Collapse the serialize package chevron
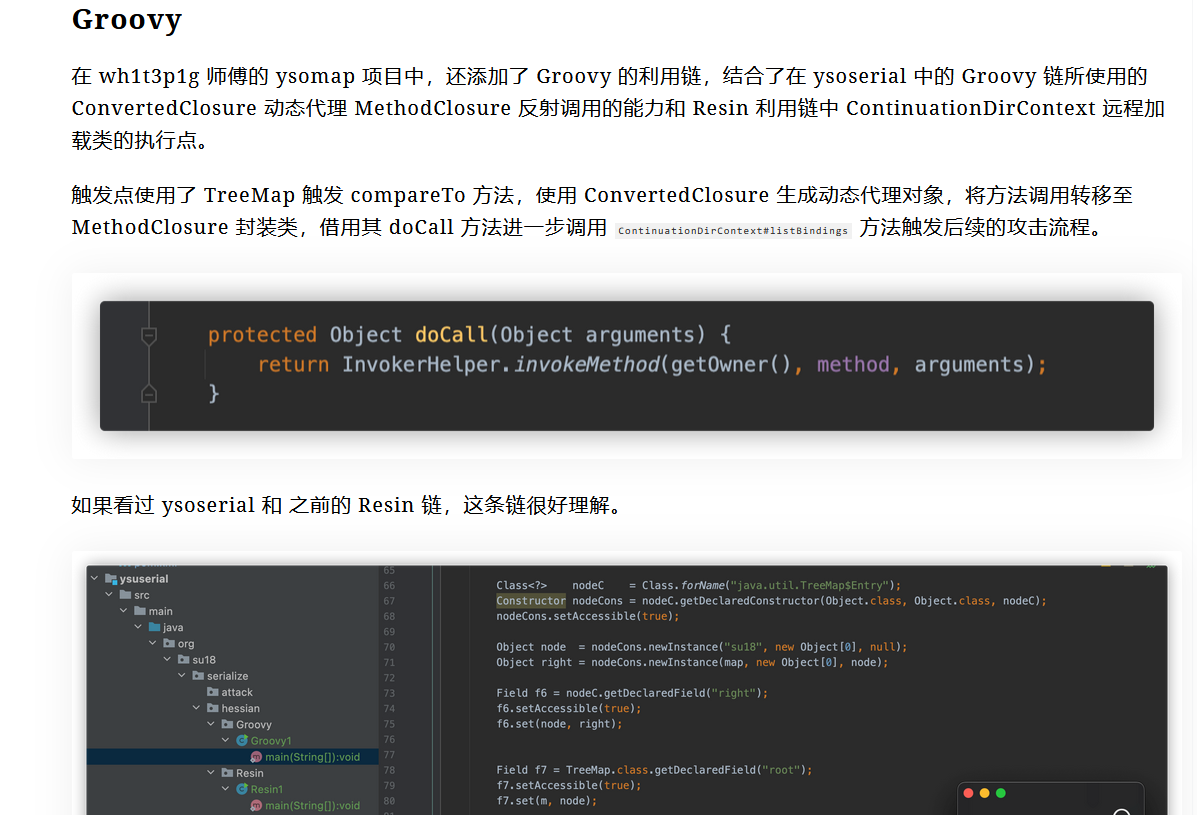Viewport: 1197px width, 815px height. 183,676
